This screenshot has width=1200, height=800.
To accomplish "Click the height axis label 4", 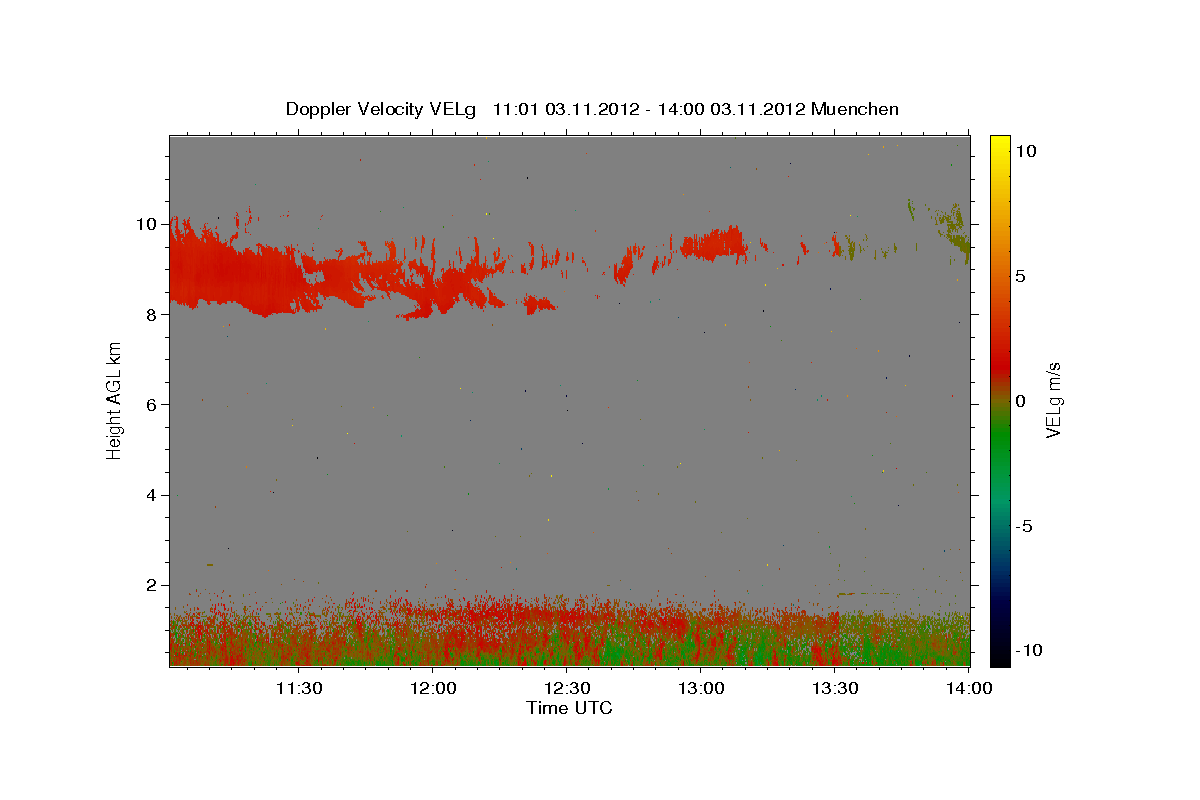I will (x=151, y=495).
